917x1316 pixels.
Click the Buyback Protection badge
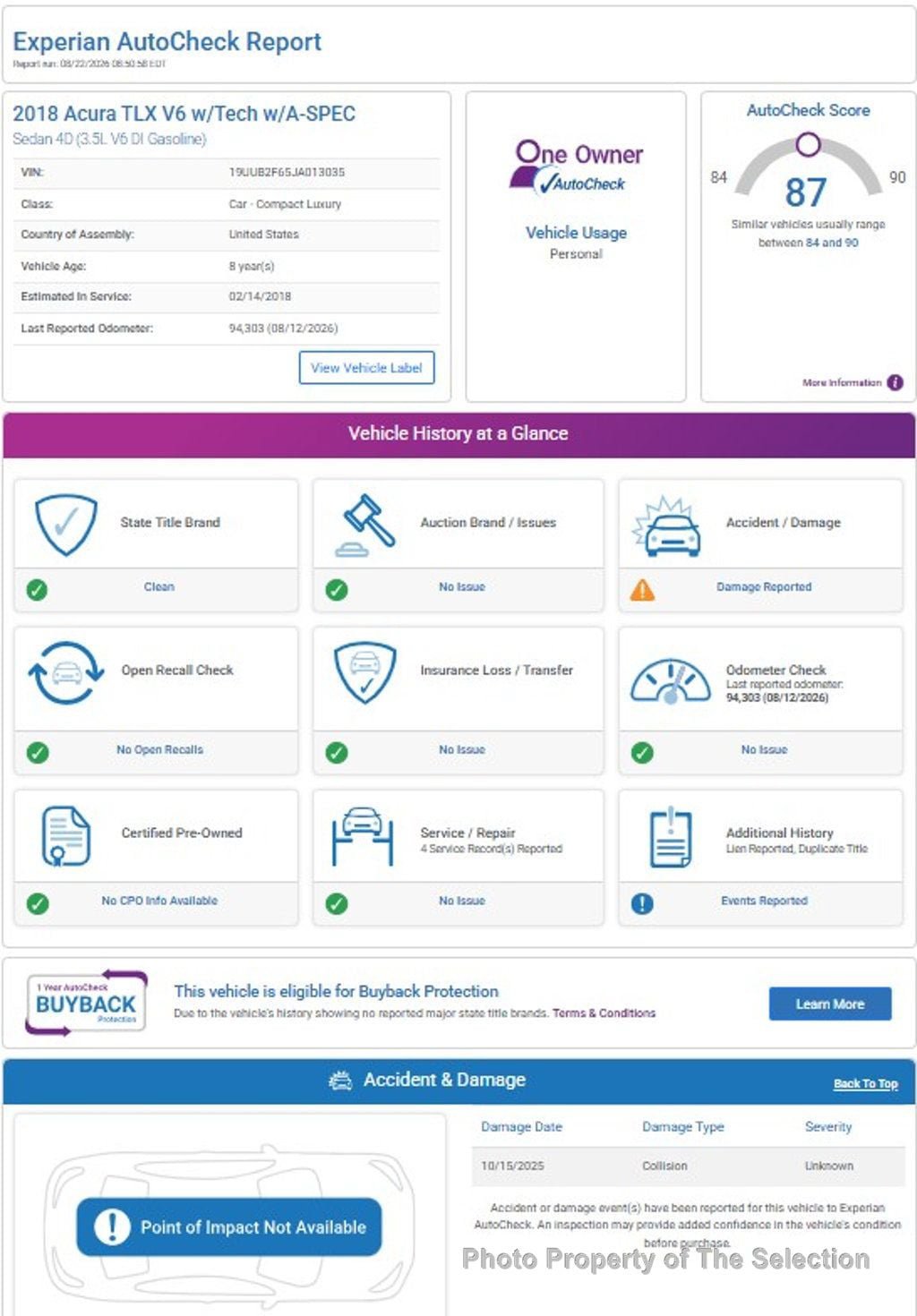(87, 1003)
